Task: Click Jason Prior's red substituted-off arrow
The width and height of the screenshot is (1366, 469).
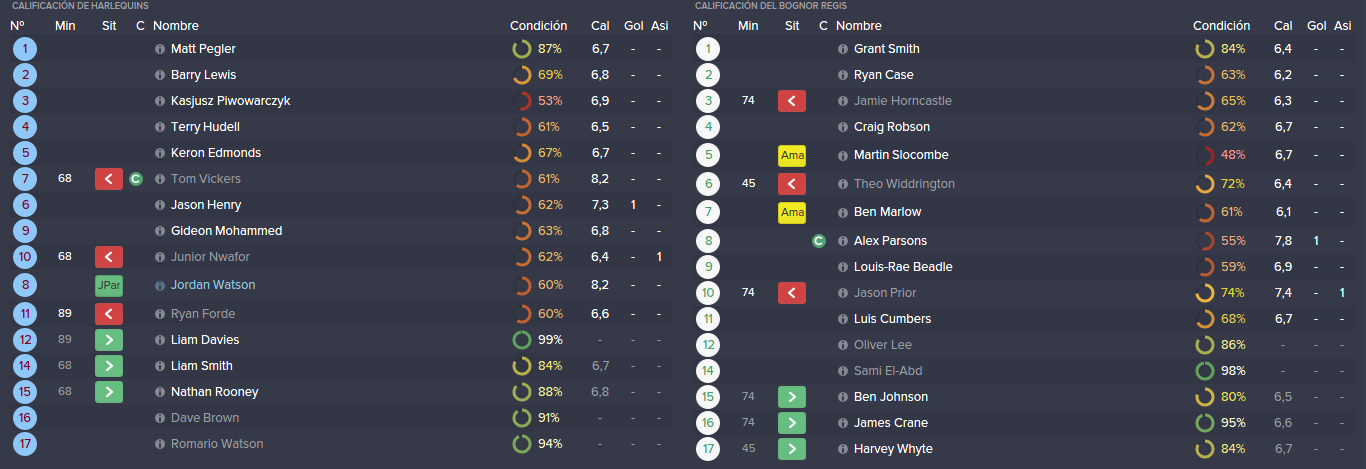Action: [x=792, y=293]
